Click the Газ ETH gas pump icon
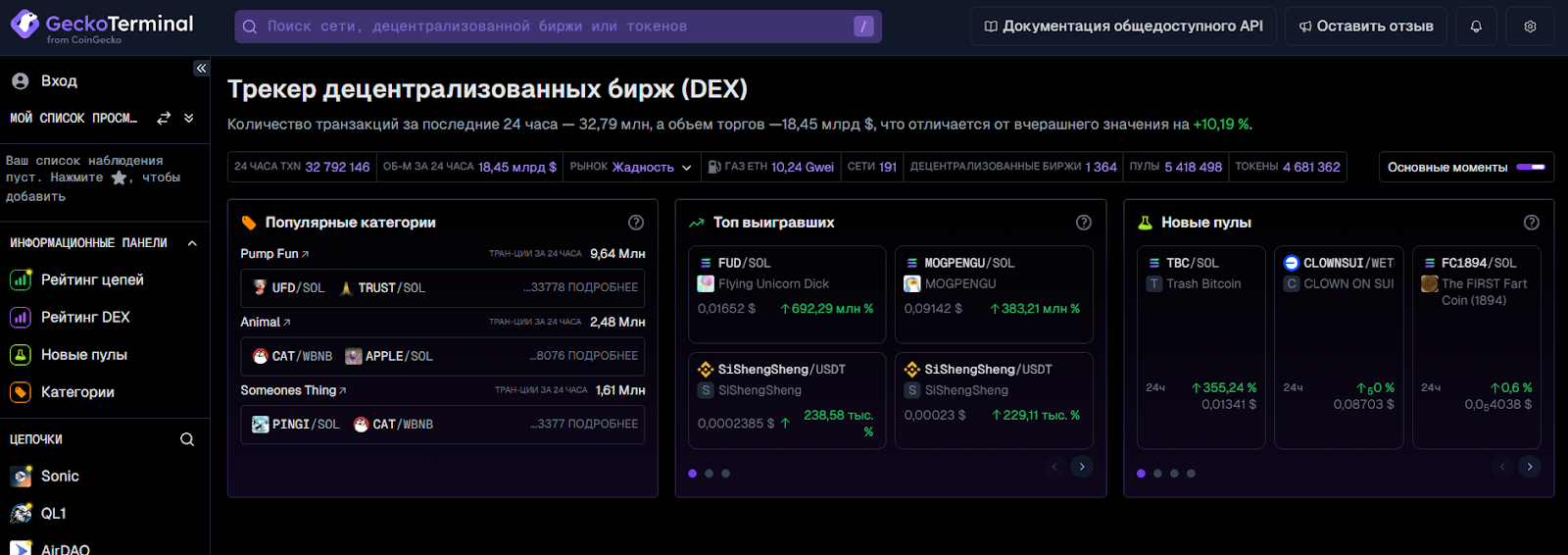 (714, 167)
